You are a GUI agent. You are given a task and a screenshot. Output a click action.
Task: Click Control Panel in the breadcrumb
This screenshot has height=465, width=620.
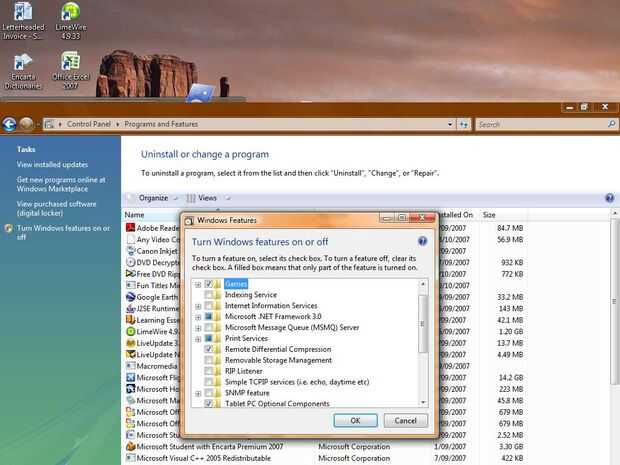89,124
